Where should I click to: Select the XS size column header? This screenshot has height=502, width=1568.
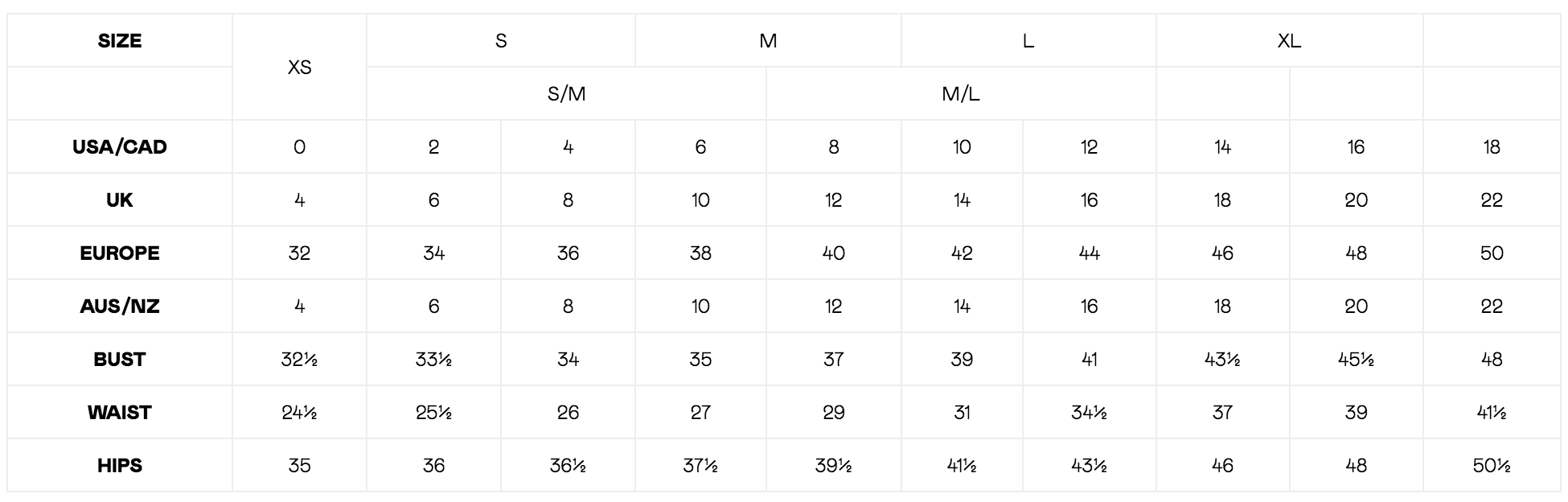click(x=299, y=68)
